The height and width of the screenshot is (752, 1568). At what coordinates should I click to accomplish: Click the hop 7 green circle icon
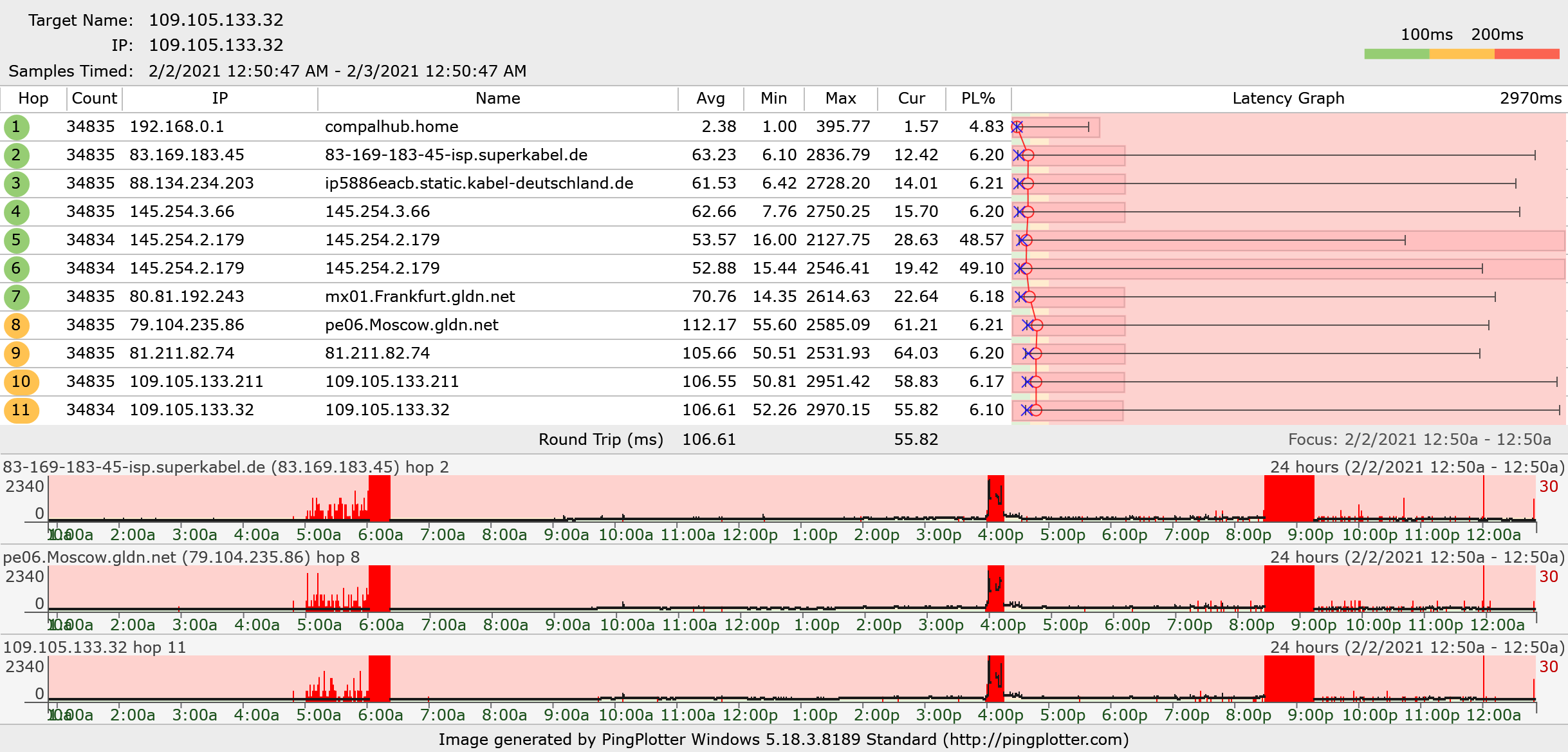[16, 297]
